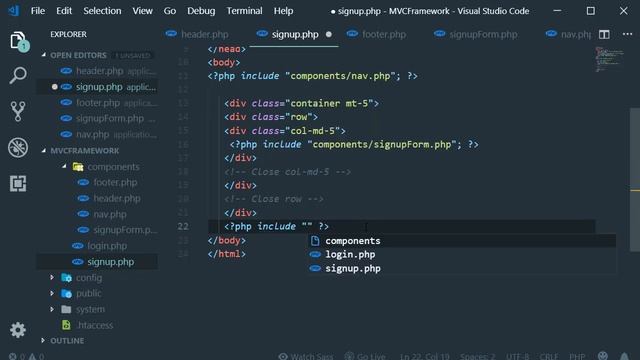Open the Manage gear menu
The width and height of the screenshot is (640, 360).
[18, 330]
